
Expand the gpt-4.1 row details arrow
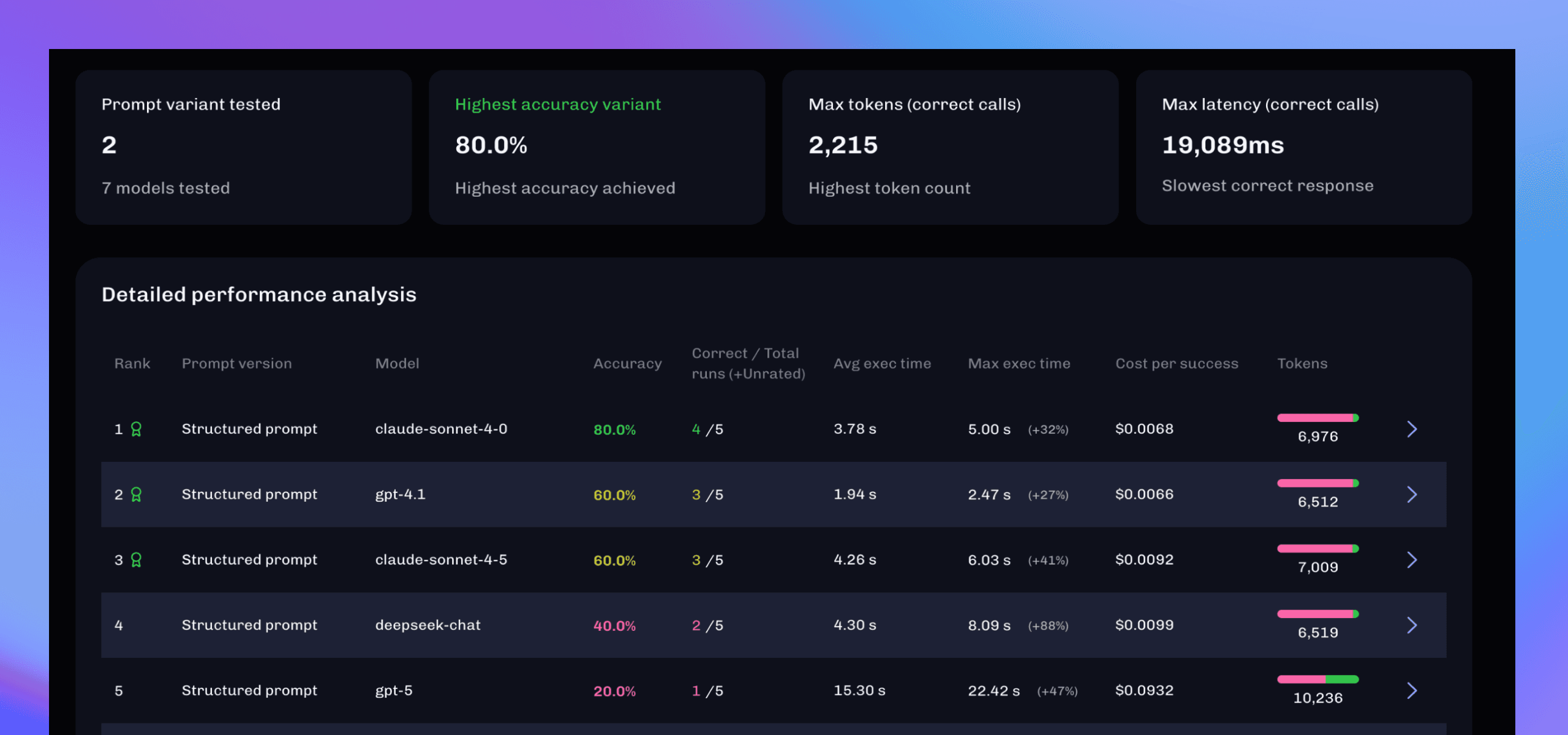[1412, 494]
